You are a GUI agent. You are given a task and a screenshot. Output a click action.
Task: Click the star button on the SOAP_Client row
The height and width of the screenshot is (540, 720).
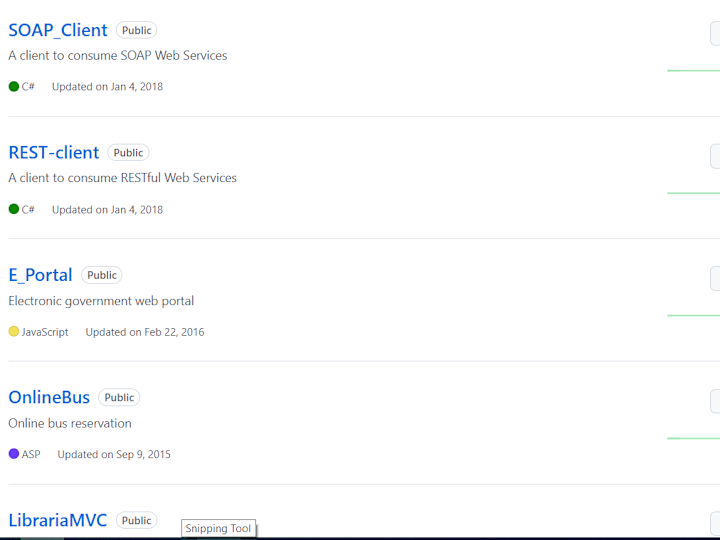(x=715, y=34)
